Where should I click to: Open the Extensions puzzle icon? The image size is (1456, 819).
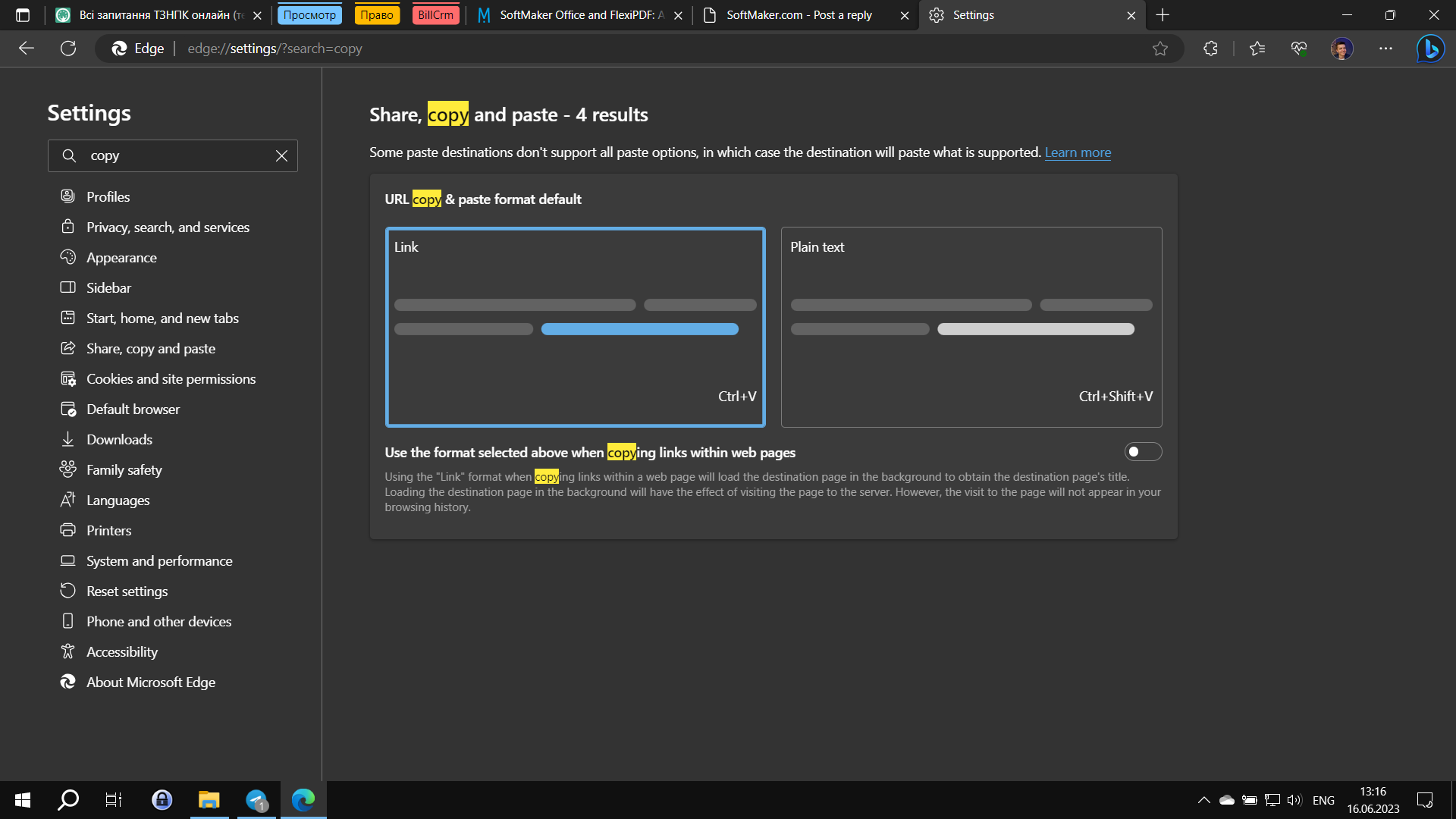[1210, 49]
